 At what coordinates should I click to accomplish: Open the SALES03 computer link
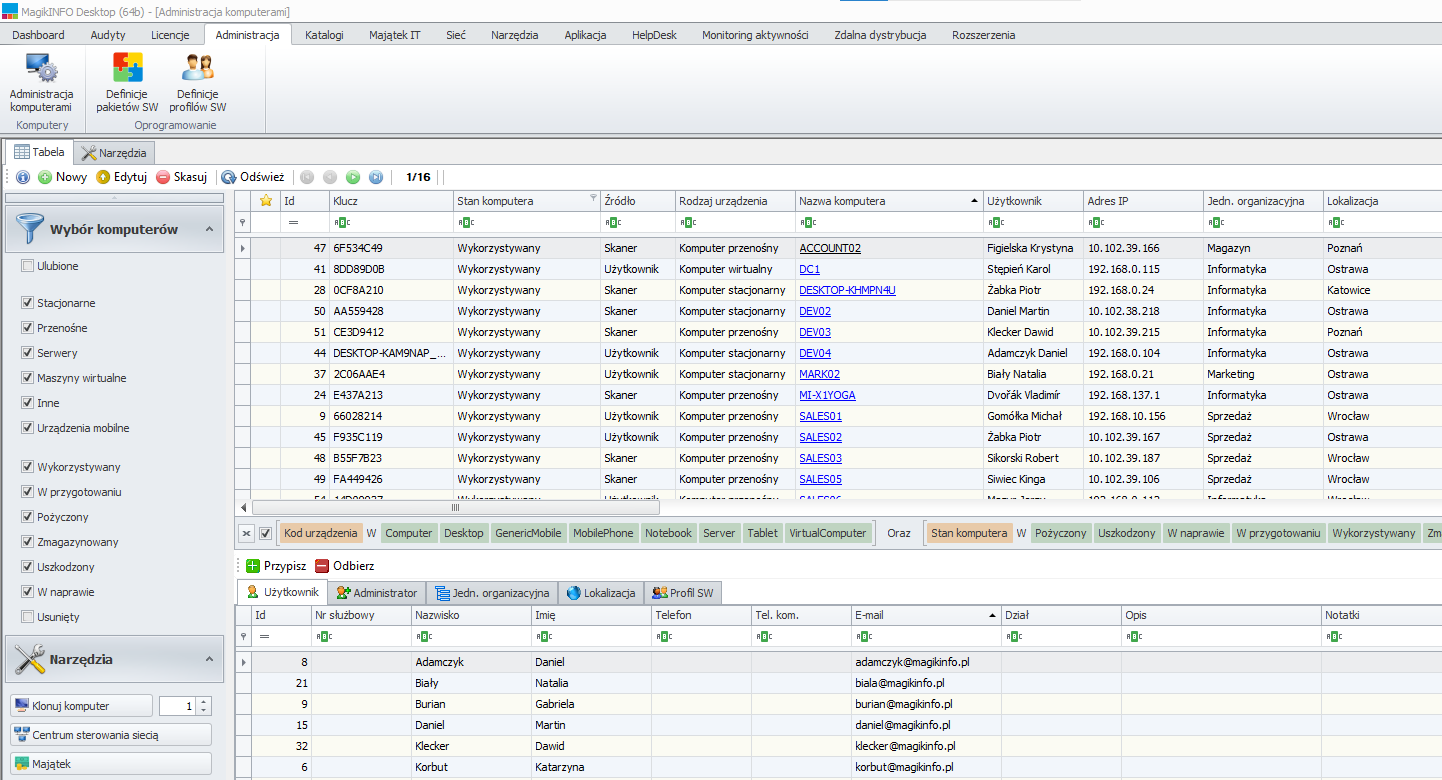(820, 458)
